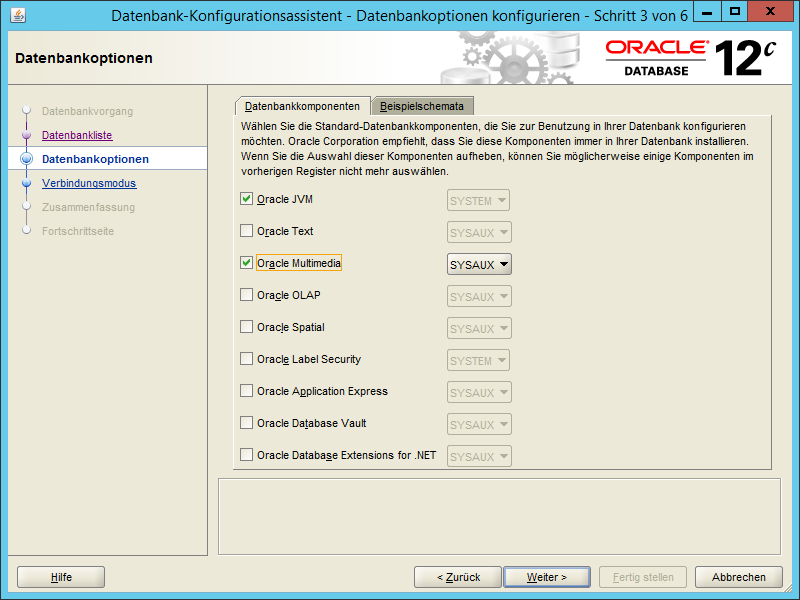Click the Fortschrittseite step
The width and height of the screenshot is (800, 600).
(x=78, y=231)
